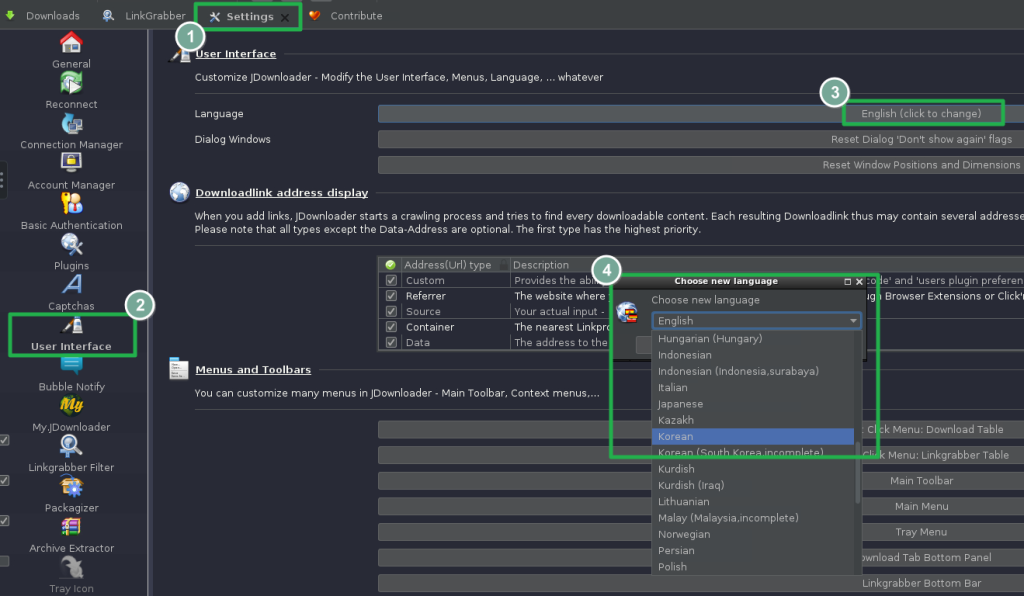The width and height of the screenshot is (1024, 596).
Task: Expand the English language combo box
Action: [x=756, y=321]
